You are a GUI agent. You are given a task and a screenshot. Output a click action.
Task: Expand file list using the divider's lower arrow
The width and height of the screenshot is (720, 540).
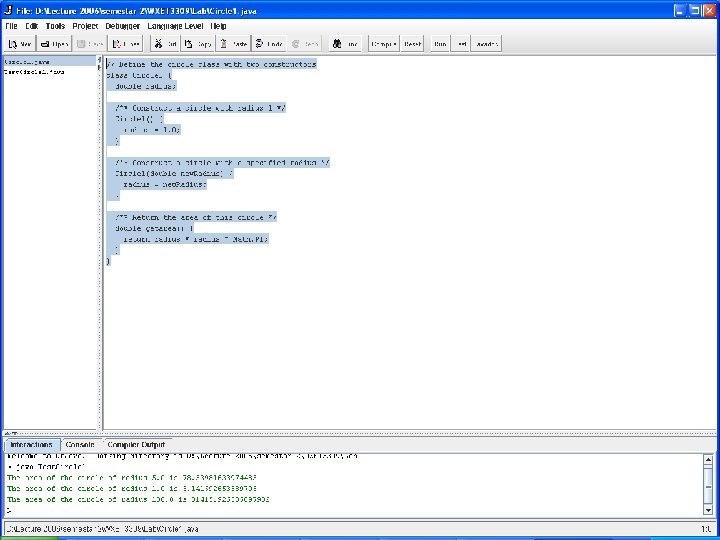100,67
